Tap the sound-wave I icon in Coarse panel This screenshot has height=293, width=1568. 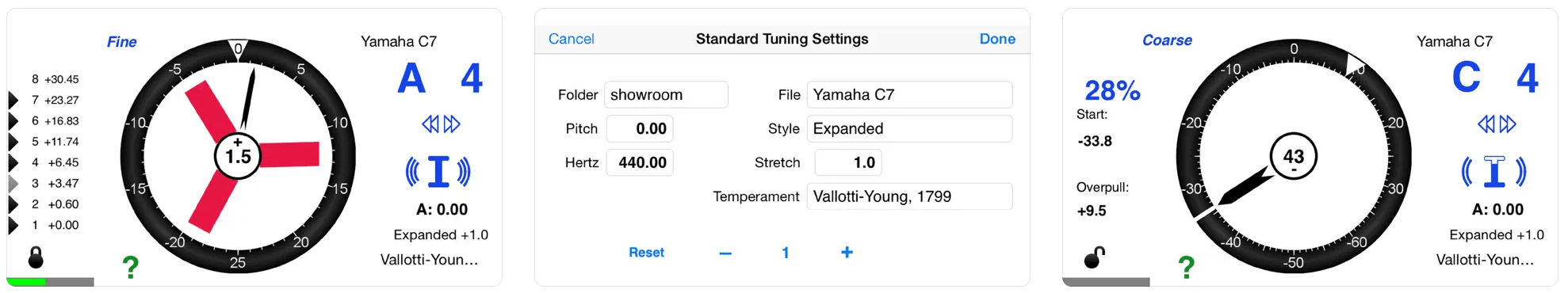[x=1494, y=171]
